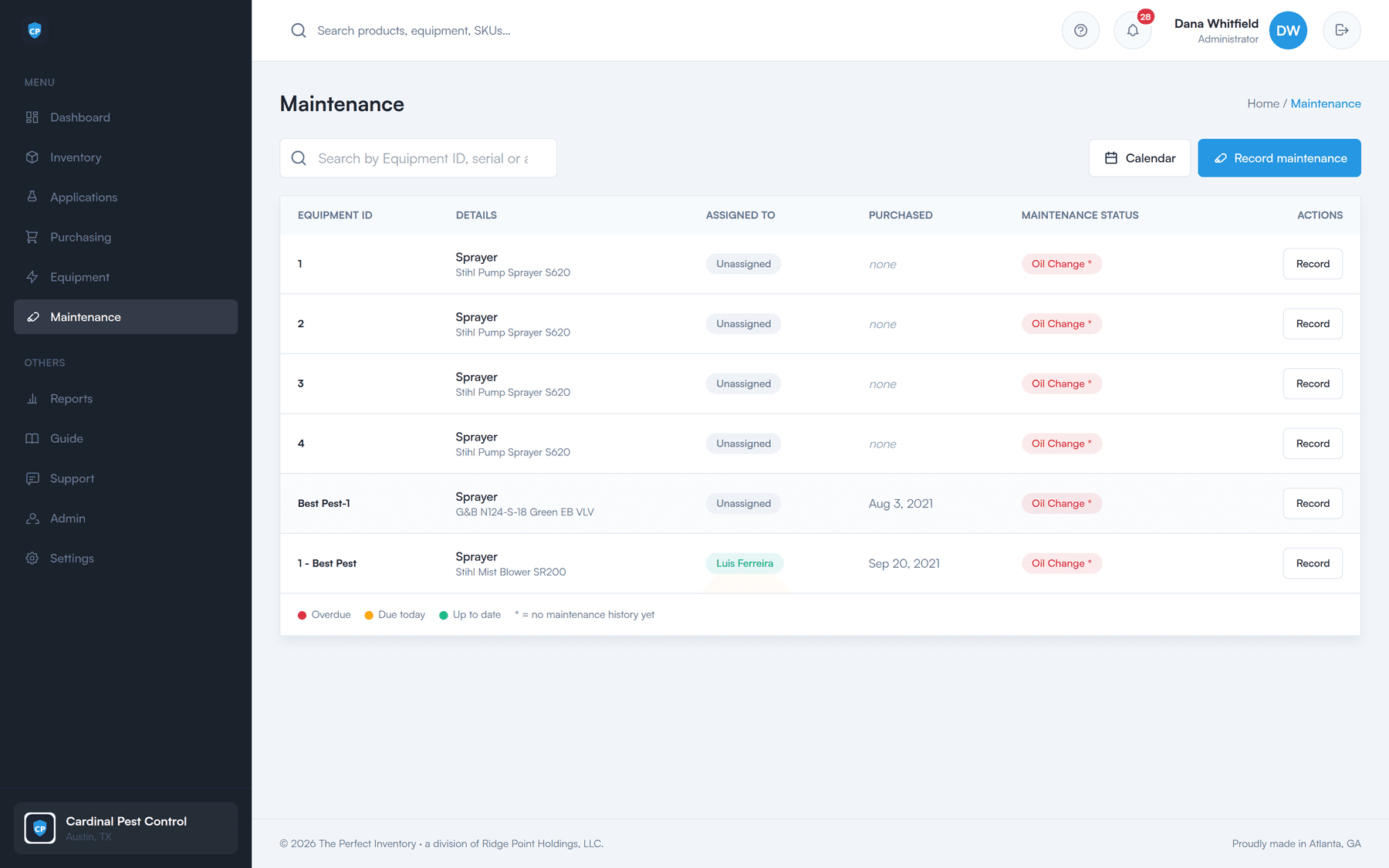Click the Guide book icon

click(32, 438)
